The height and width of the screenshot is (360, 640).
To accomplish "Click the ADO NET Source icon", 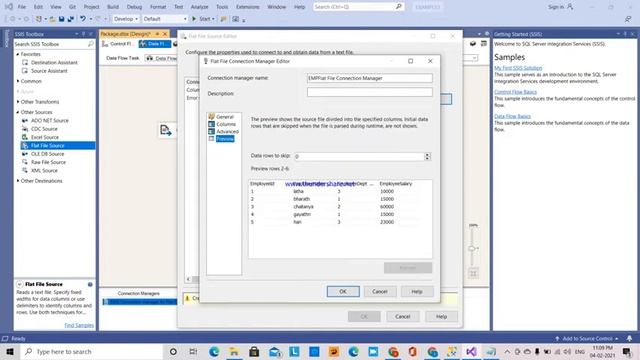I will tap(25, 120).
